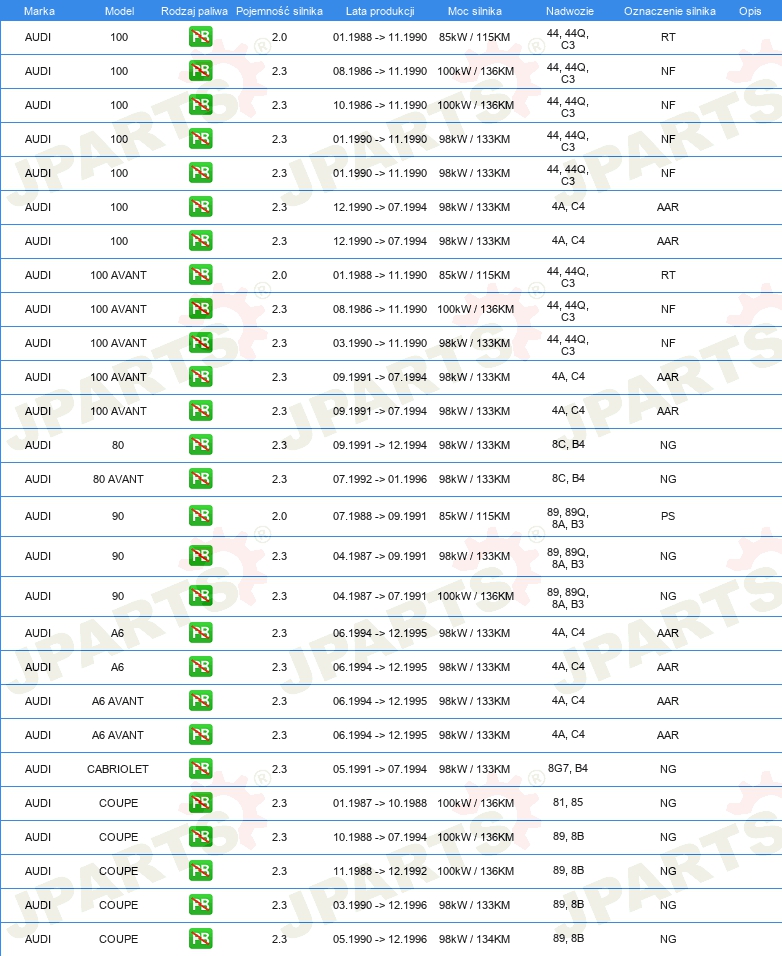Click date cell 03.1990 -> 12.1996

[380, 905]
